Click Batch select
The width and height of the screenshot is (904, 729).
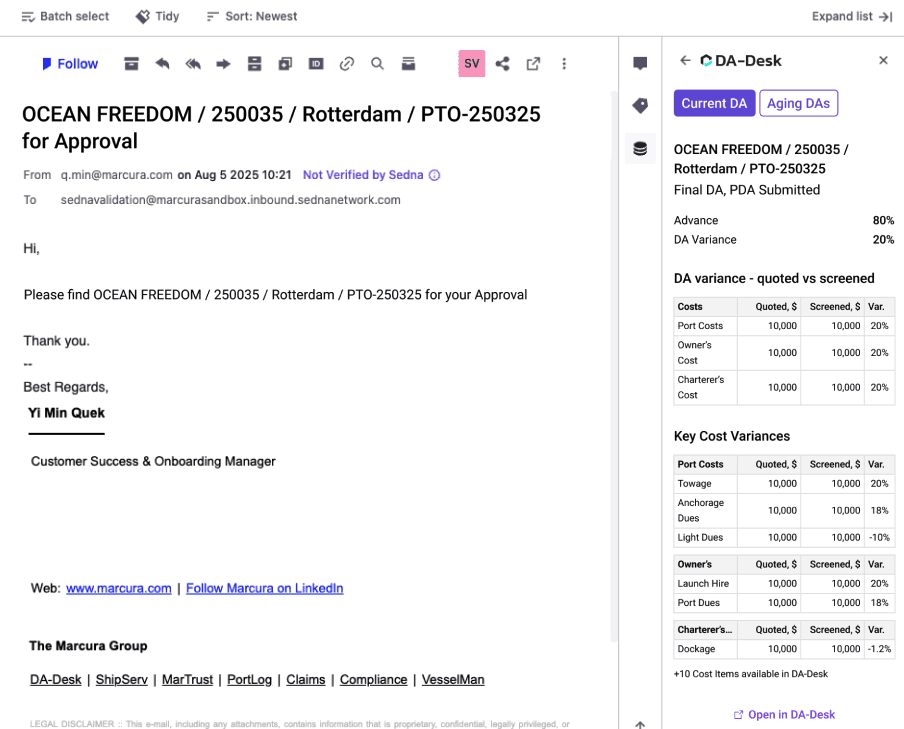(65, 16)
